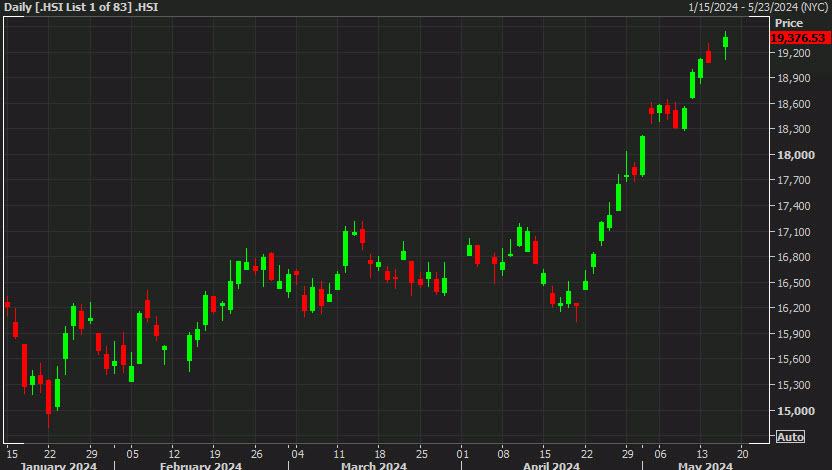Click the 18,000 price axis label
Screen dimensions: 832x470
click(x=795, y=155)
